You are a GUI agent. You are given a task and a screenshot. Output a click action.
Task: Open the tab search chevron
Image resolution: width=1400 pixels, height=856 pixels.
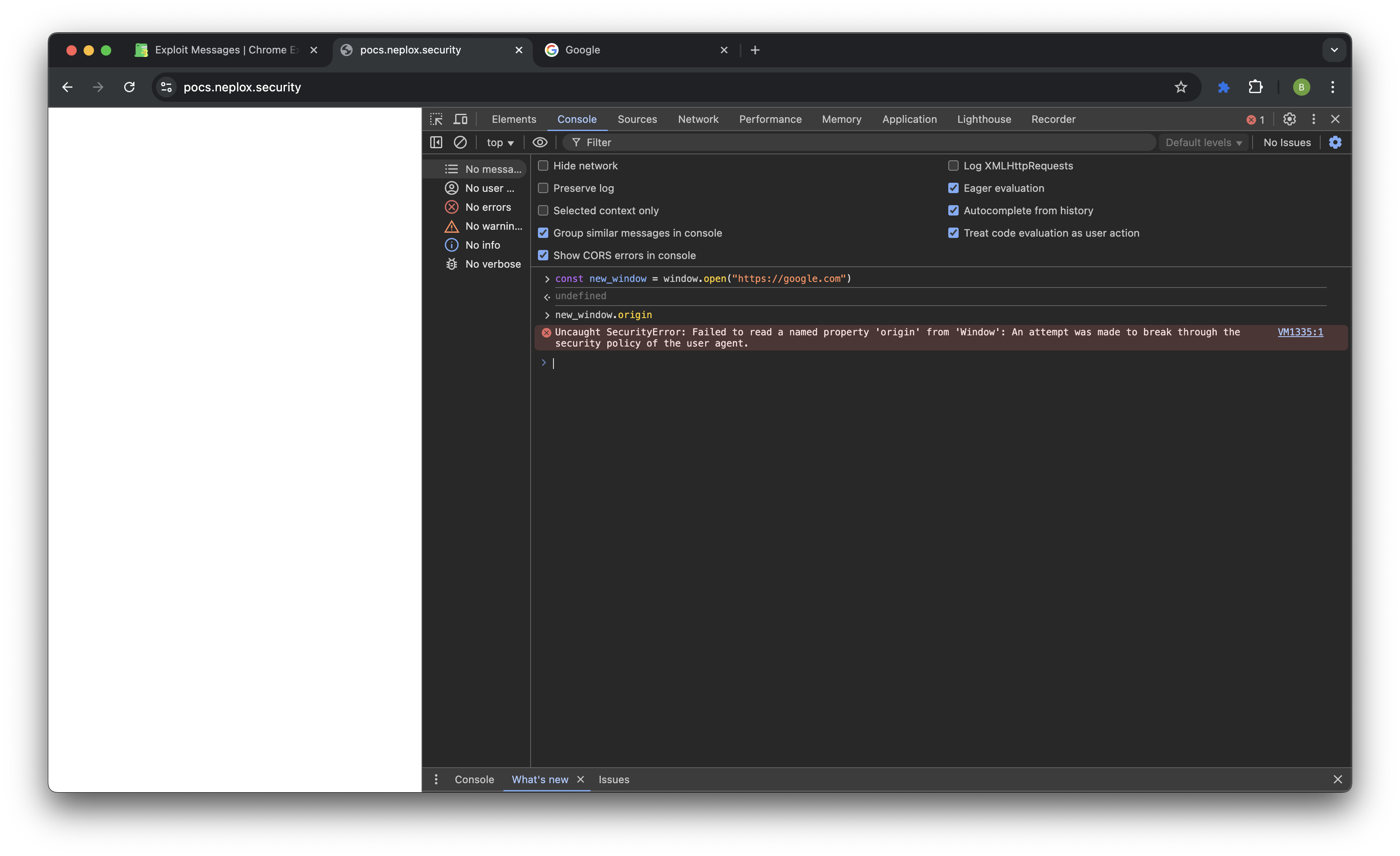coord(1334,50)
